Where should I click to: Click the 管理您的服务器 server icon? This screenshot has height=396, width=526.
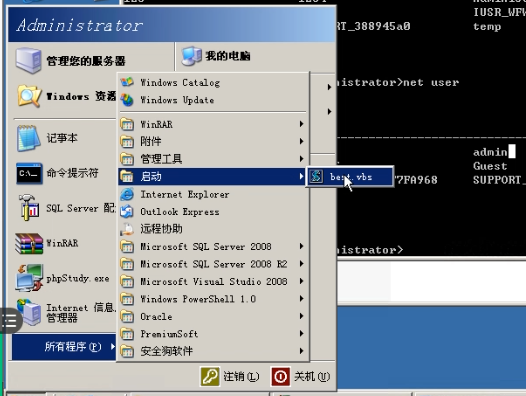[x=29, y=60]
